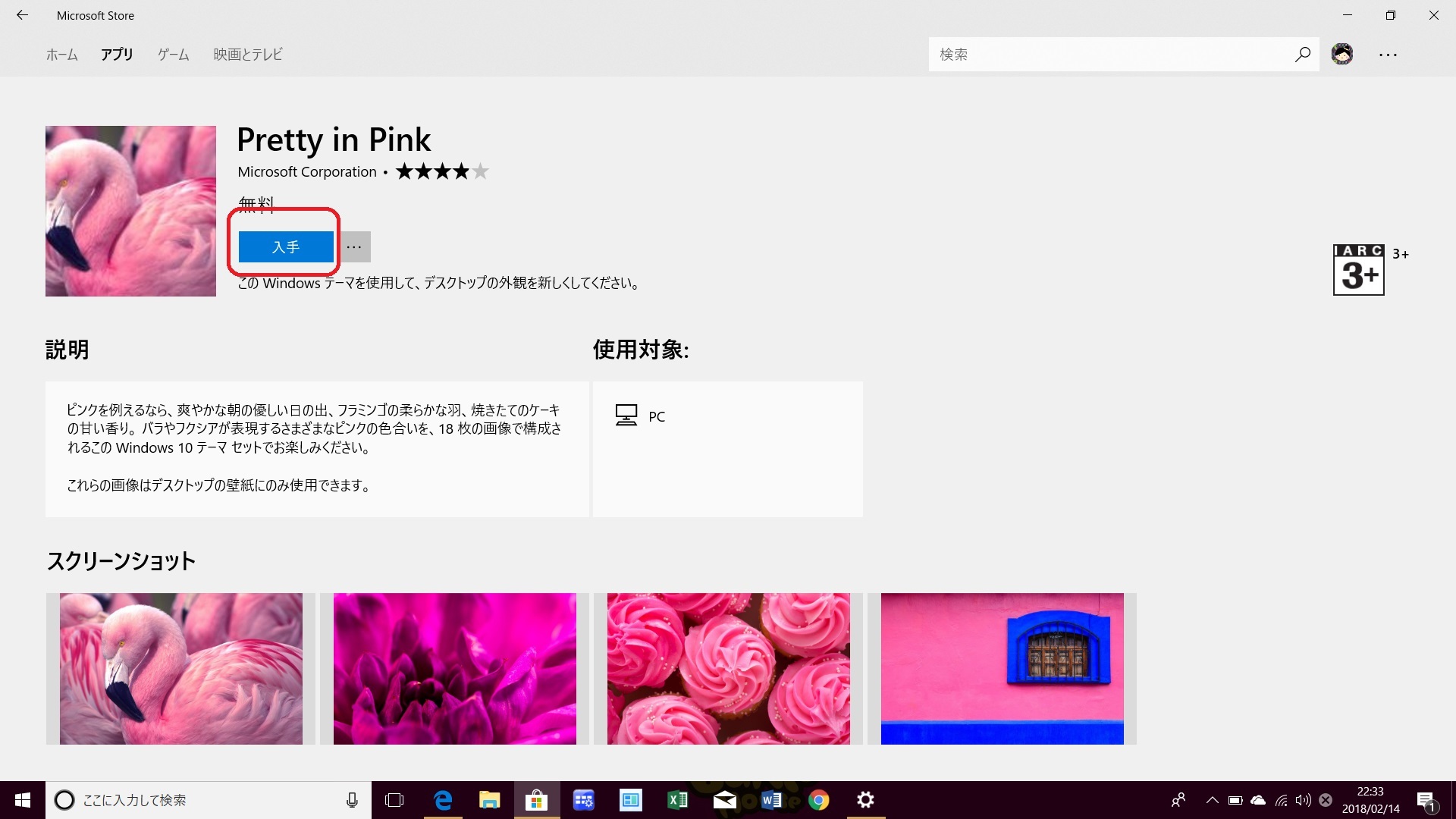1456x819 pixels.
Task: Click the four-star rating
Action: pos(442,171)
